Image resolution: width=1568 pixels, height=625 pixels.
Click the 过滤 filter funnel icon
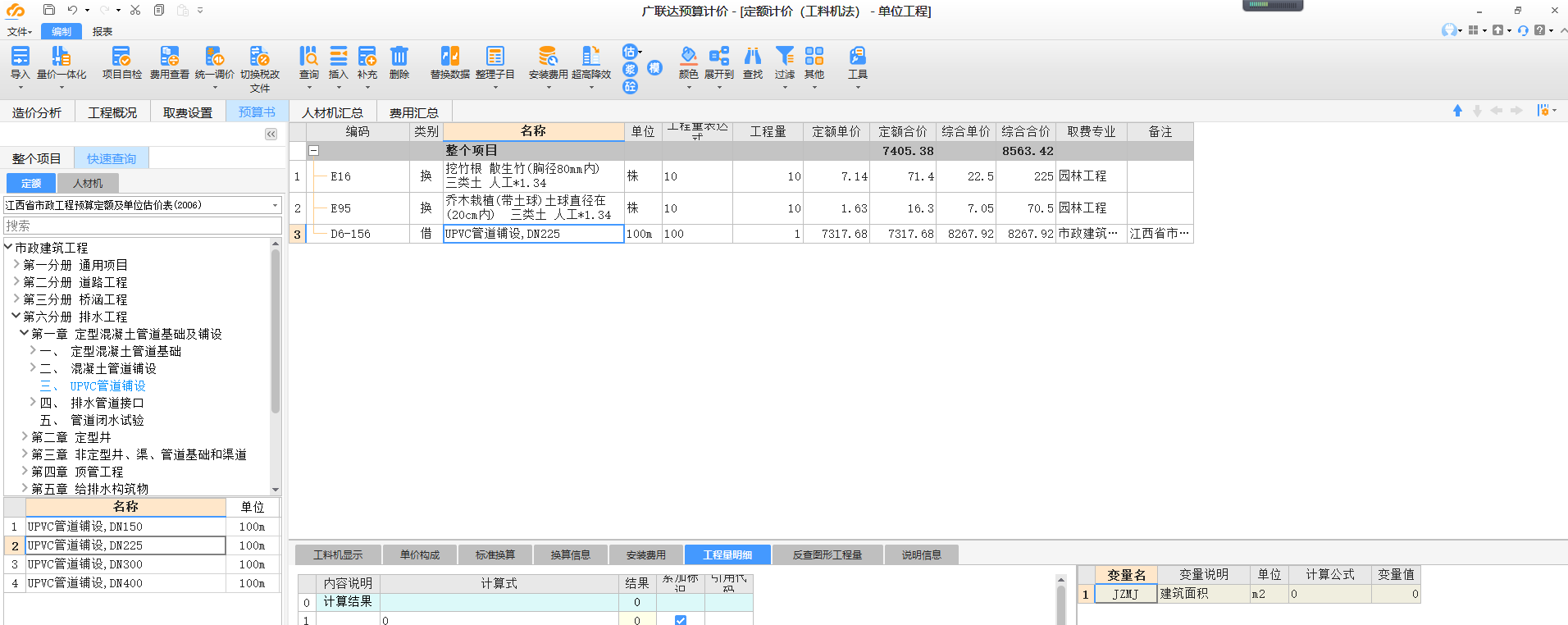(x=784, y=56)
